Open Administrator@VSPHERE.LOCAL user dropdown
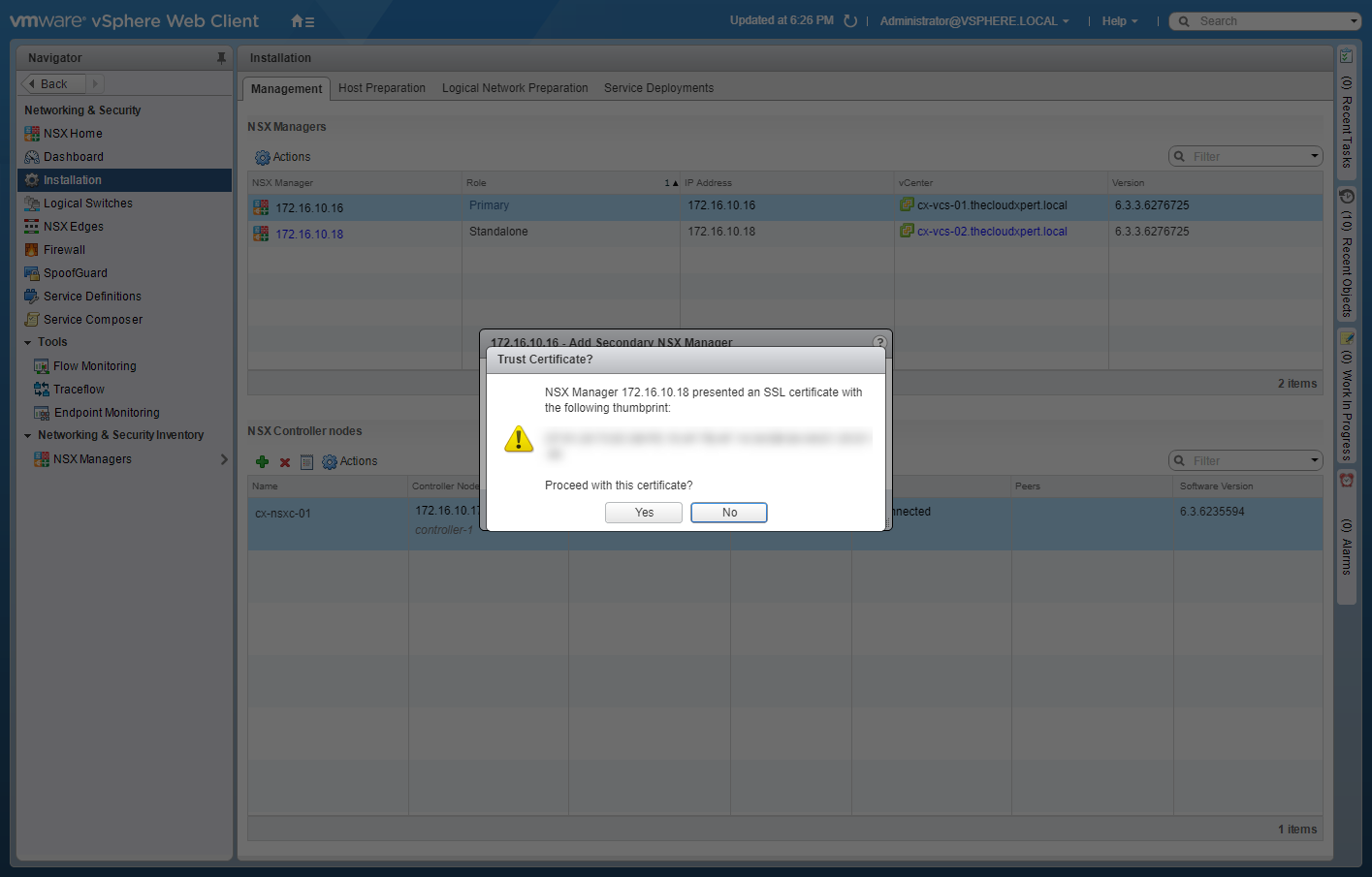 click(973, 21)
